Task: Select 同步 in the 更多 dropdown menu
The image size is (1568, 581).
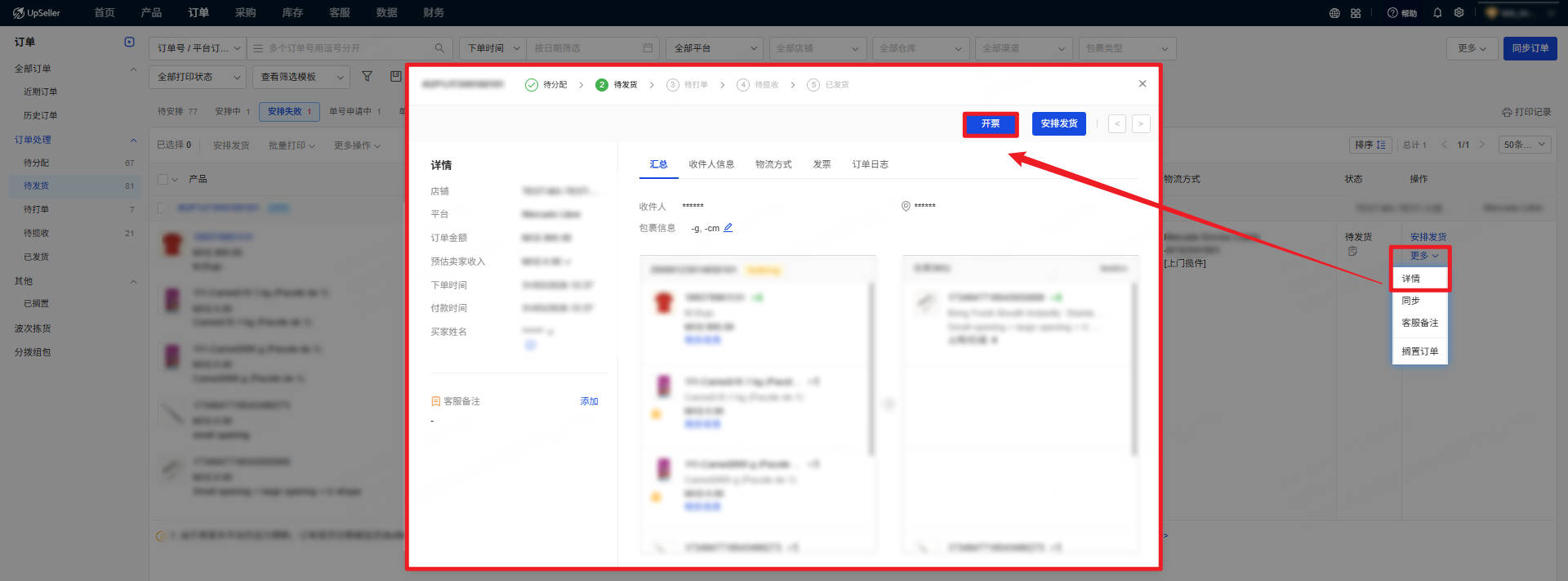Action: [x=1420, y=301]
